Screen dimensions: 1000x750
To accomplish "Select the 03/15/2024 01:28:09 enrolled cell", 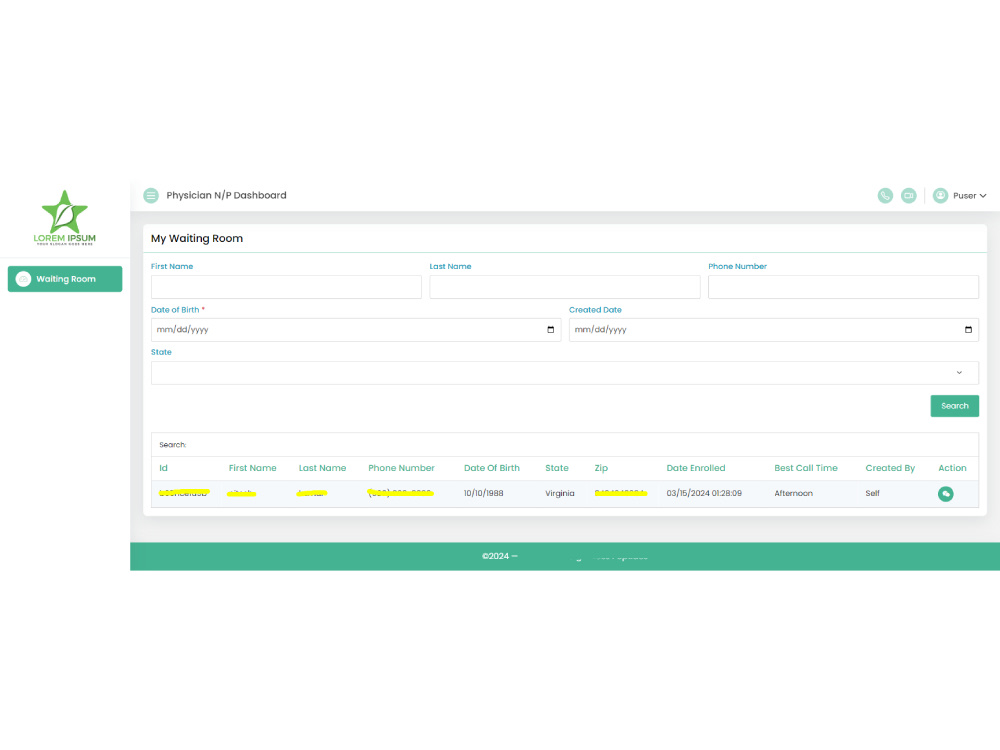I will (704, 494).
